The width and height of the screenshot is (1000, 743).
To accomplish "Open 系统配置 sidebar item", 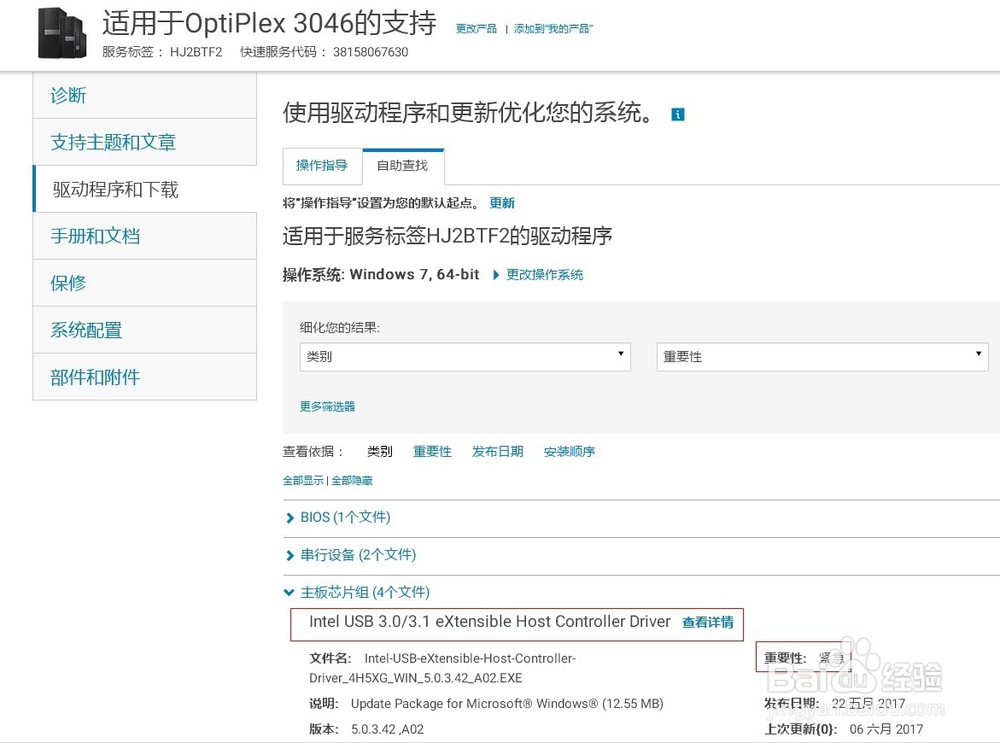I will click(x=145, y=330).
